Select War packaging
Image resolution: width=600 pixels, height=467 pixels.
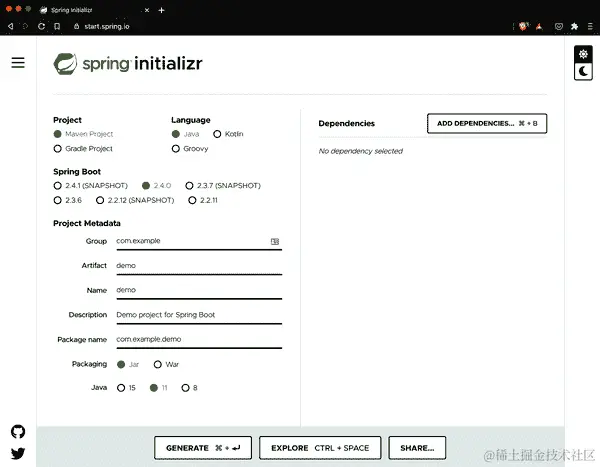pos(166,364)
